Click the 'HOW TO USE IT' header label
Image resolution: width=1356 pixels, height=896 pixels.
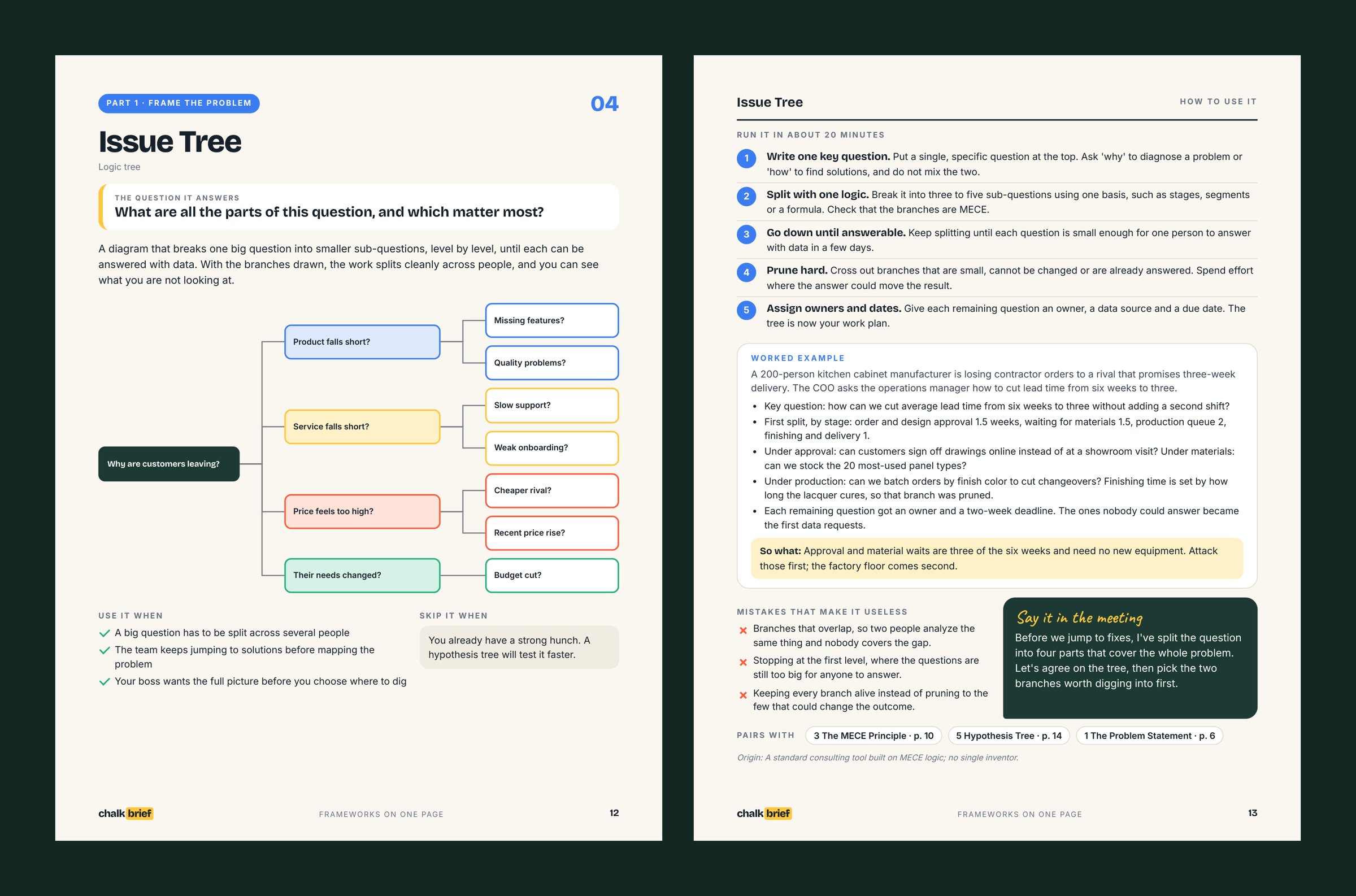(x=1218, y=102)
